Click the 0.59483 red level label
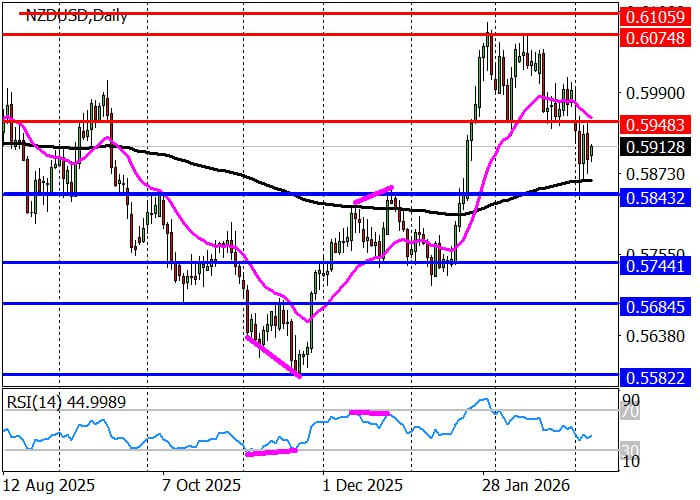The height and width of the screenshot is (500, 700). pos(653,124)
